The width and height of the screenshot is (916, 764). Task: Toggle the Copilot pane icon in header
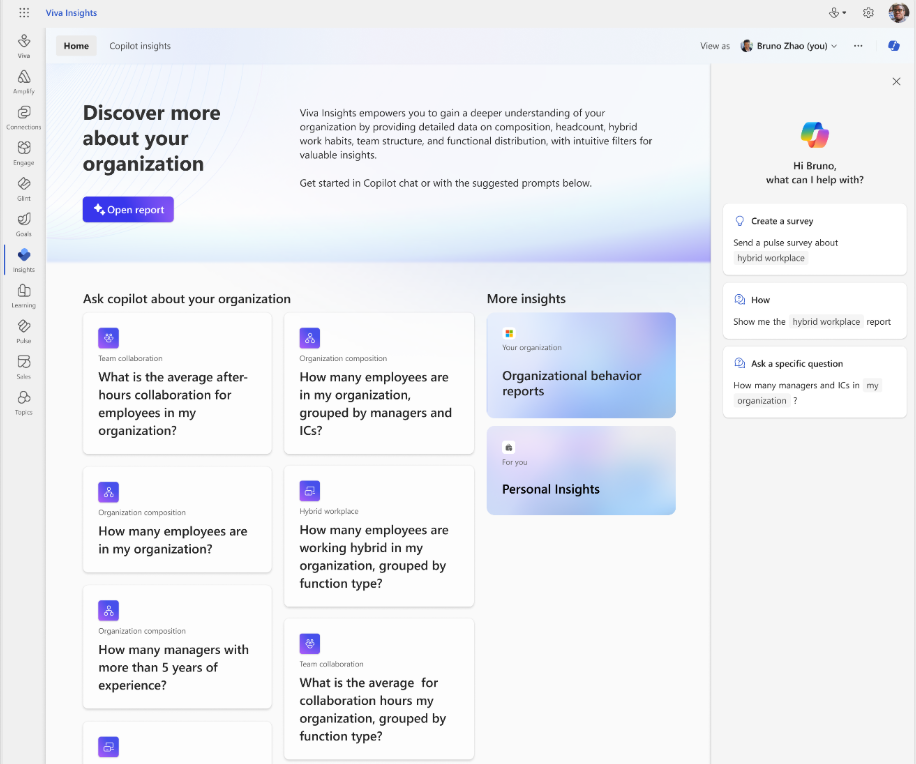coord(894,46)
